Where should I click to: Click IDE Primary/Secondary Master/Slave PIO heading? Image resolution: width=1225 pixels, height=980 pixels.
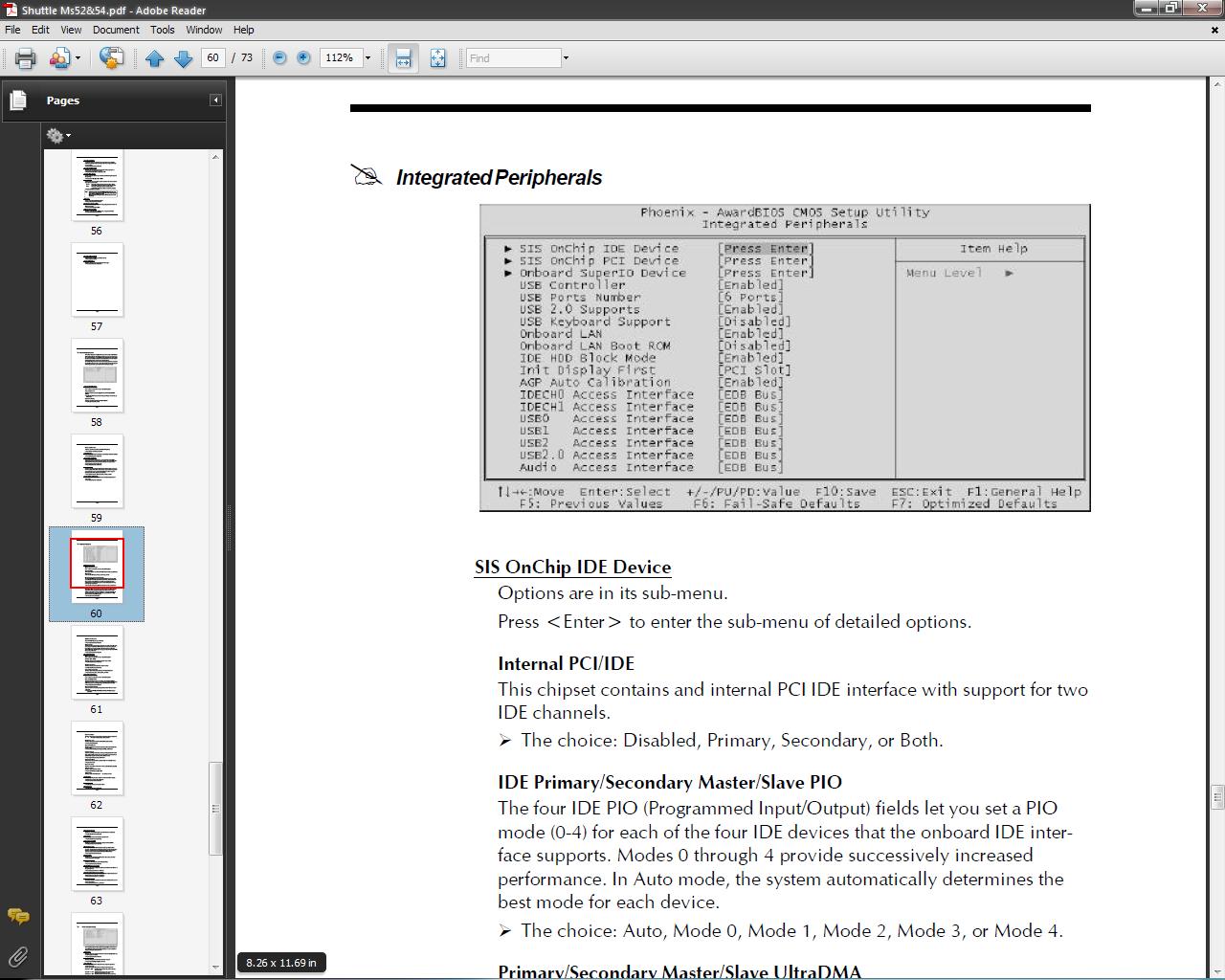pos(670,782)
